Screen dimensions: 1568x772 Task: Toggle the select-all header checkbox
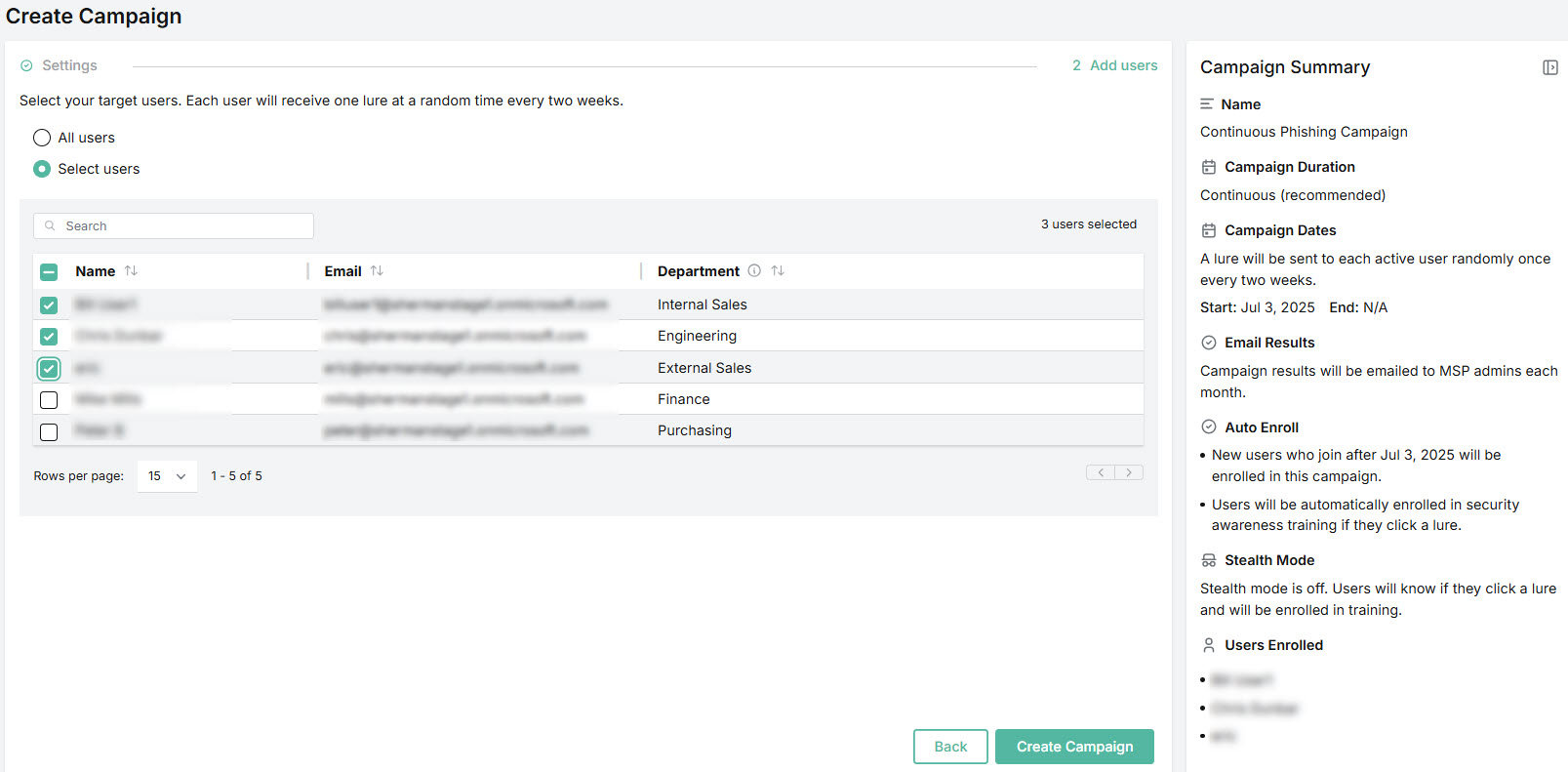[x=49, y=272]
